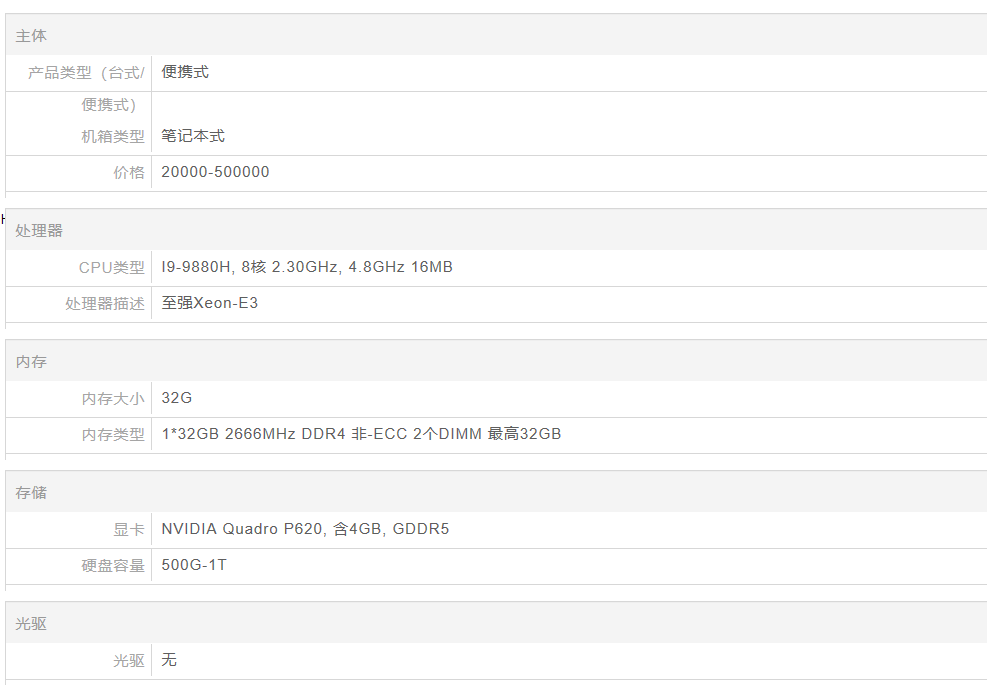Select the 价格 label
This screenshot has width=987, height=685.
(x=129, y=173)
